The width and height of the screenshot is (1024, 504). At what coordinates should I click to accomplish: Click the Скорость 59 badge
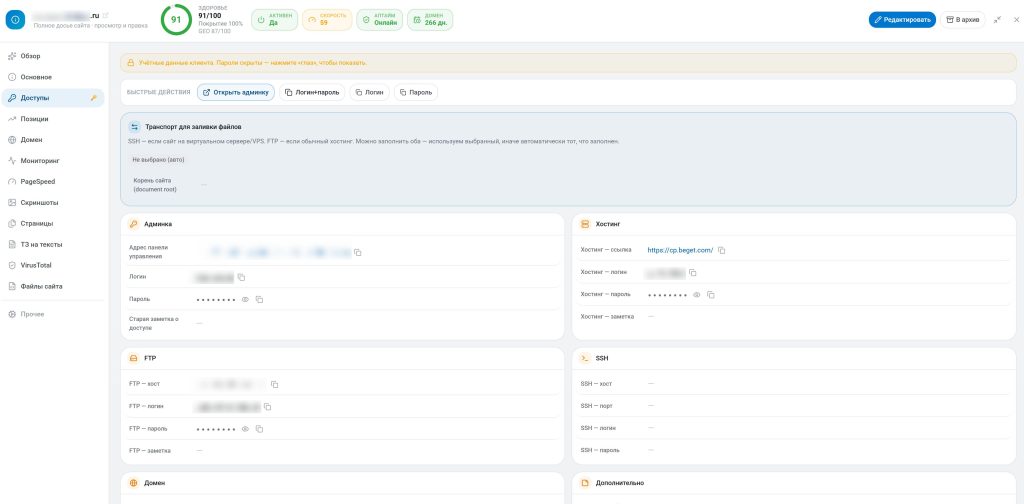[x=327, y=20]
